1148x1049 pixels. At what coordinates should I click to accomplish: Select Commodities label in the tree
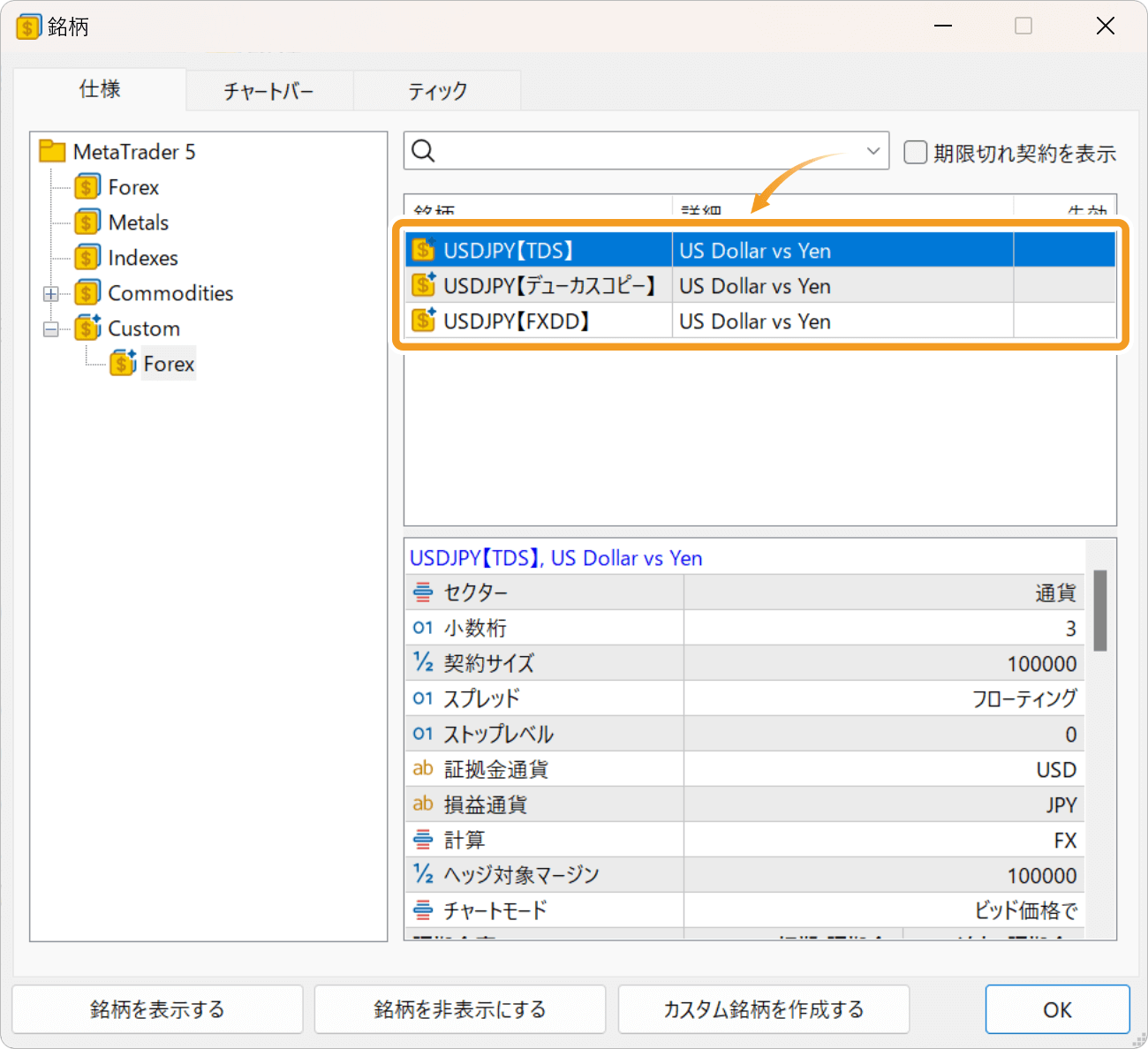[170, 293]
